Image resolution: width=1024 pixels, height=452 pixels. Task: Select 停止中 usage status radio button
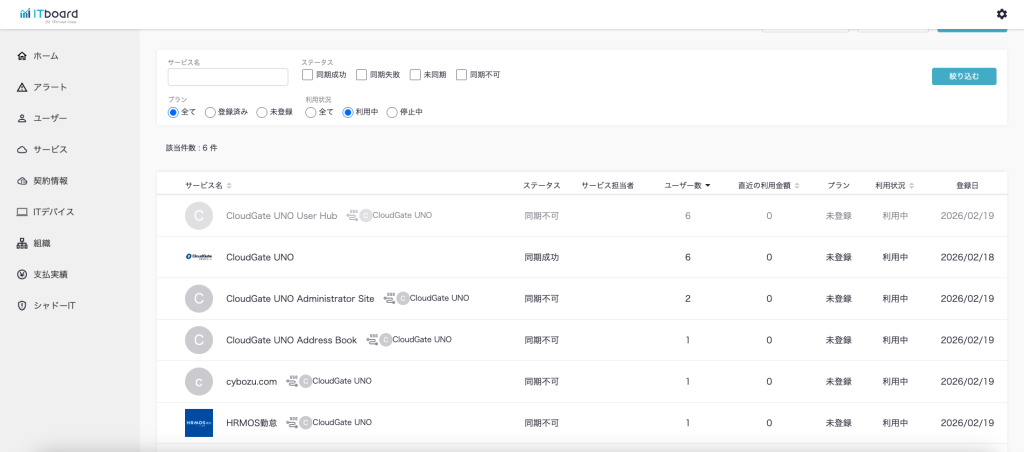click(392, 112)
